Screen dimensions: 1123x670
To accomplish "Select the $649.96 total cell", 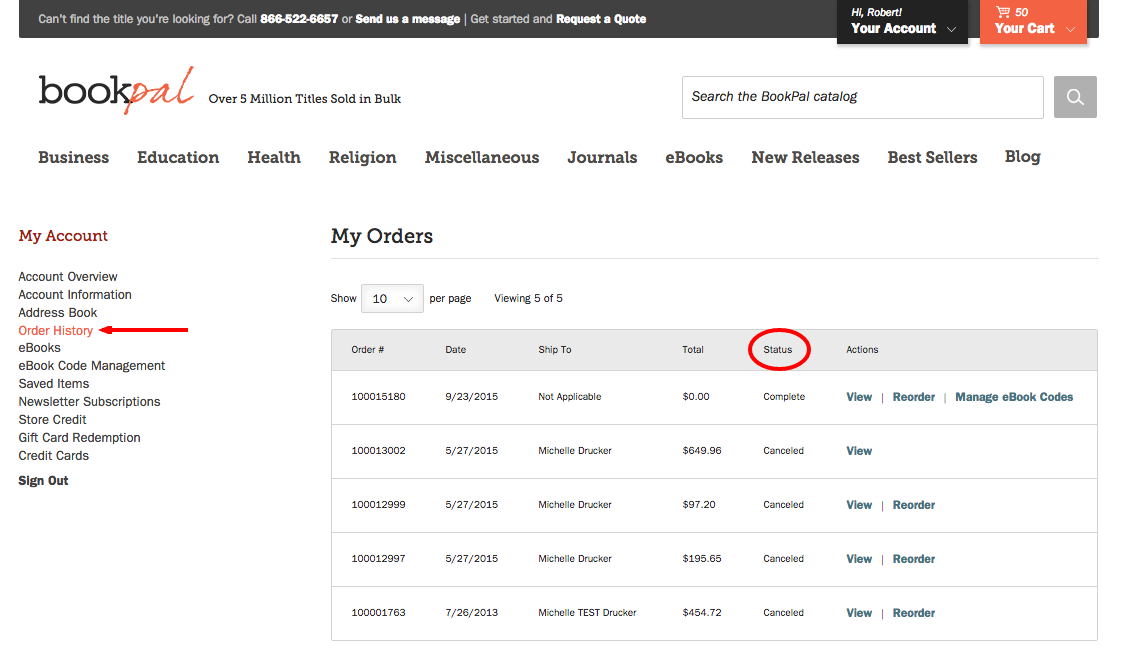I will (702, 451).
